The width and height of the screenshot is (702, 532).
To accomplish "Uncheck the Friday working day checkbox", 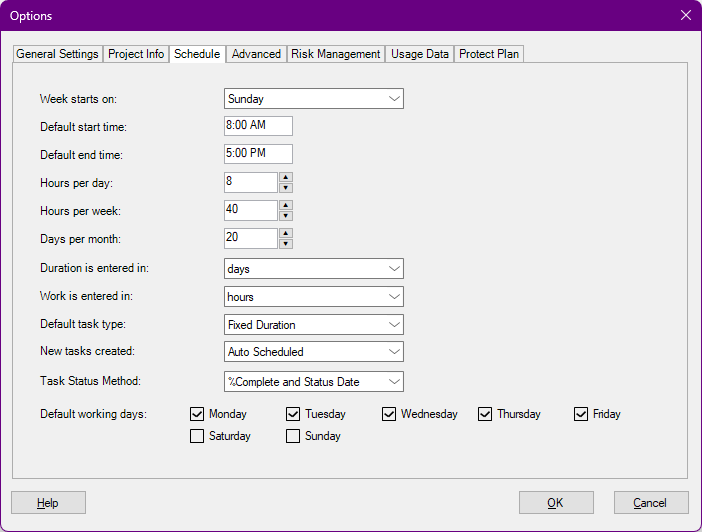I will pyautogui.click(x=581, y=414).
